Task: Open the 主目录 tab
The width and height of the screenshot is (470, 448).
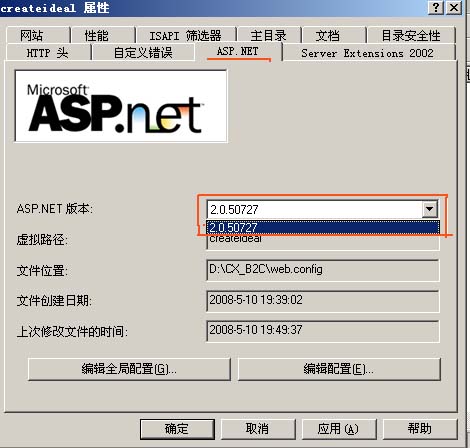Action: click(x=269, y=35)
